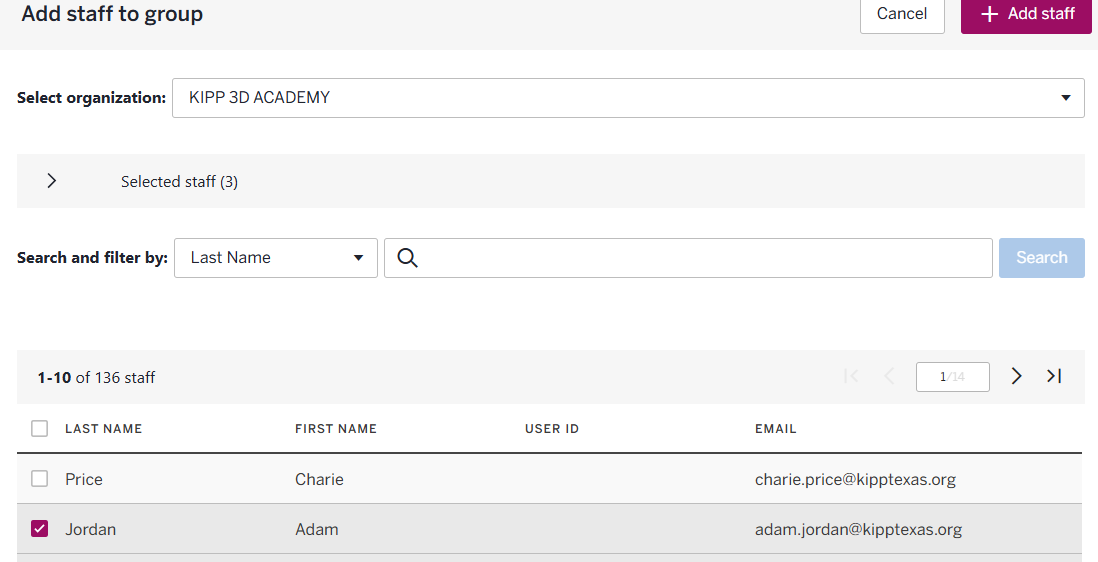Sort by FIRST NAME column header
Image resolution: width=1098 pixels, height=562 pixels.
point(336,429)
